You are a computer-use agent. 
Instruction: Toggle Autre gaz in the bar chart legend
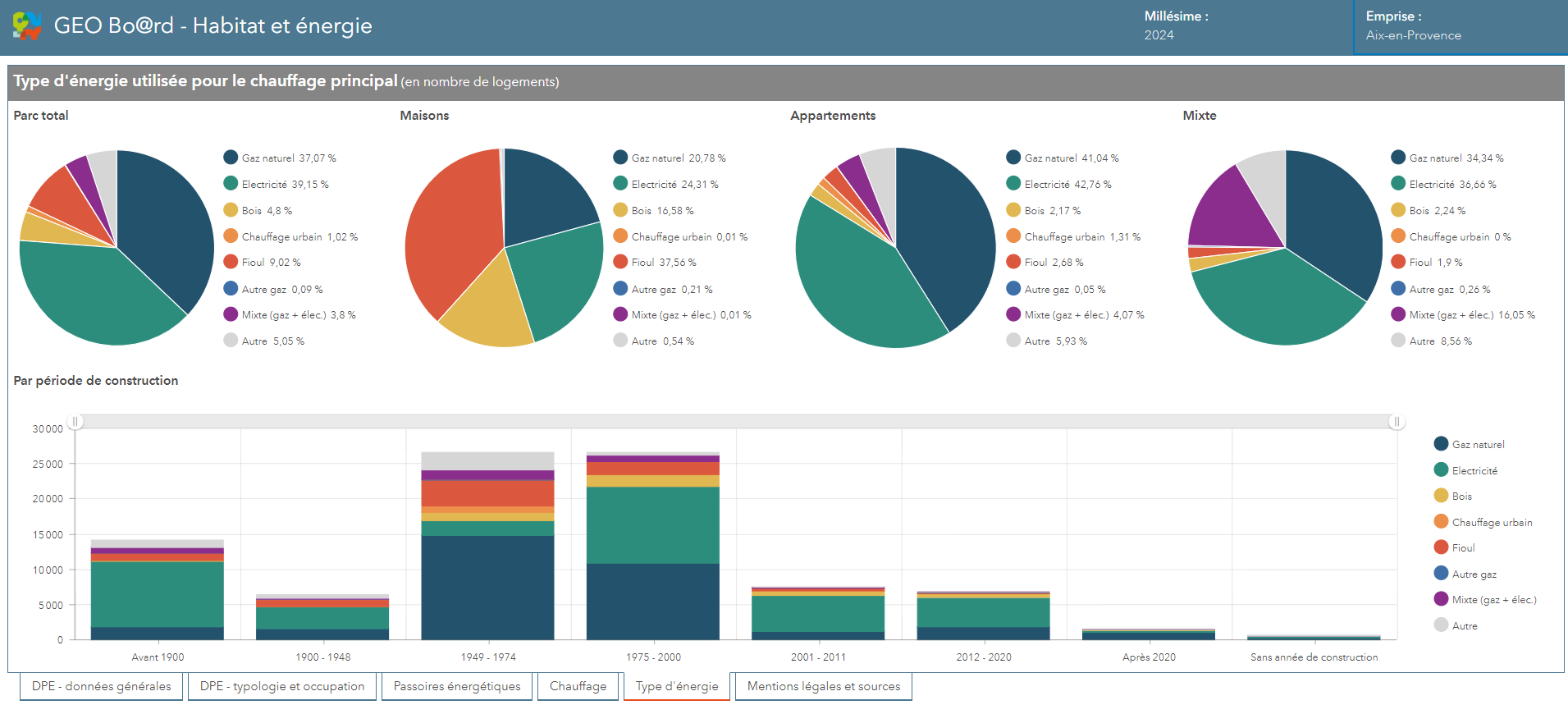point(1465,574)
